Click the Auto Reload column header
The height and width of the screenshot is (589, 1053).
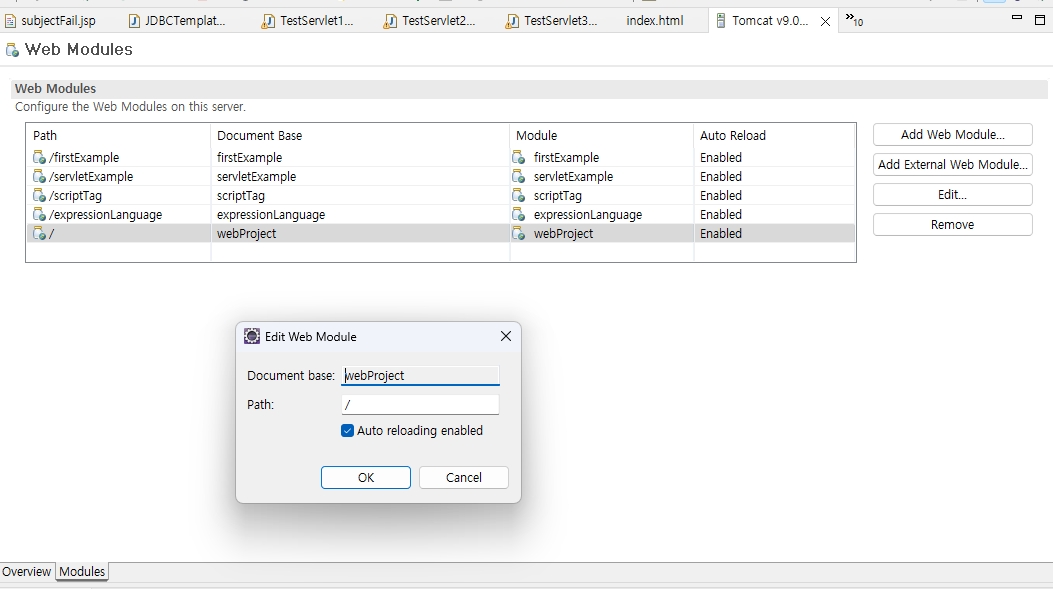[x=774, y=136]
